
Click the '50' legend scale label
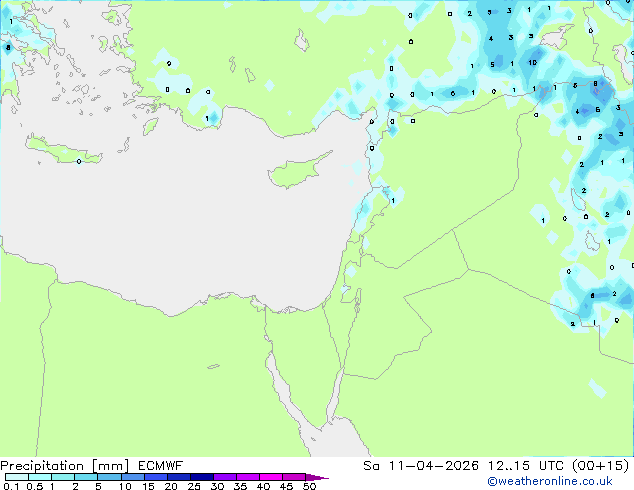pos(309,486)
